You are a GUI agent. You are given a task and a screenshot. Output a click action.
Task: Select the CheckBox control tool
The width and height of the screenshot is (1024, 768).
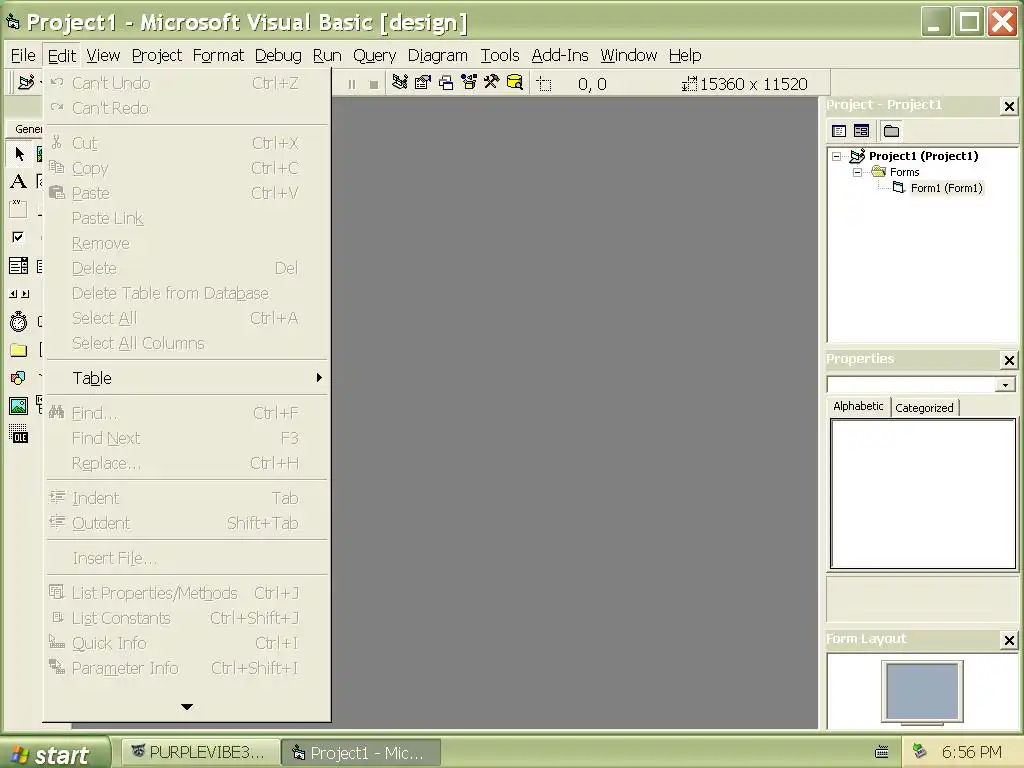point(19,237)
